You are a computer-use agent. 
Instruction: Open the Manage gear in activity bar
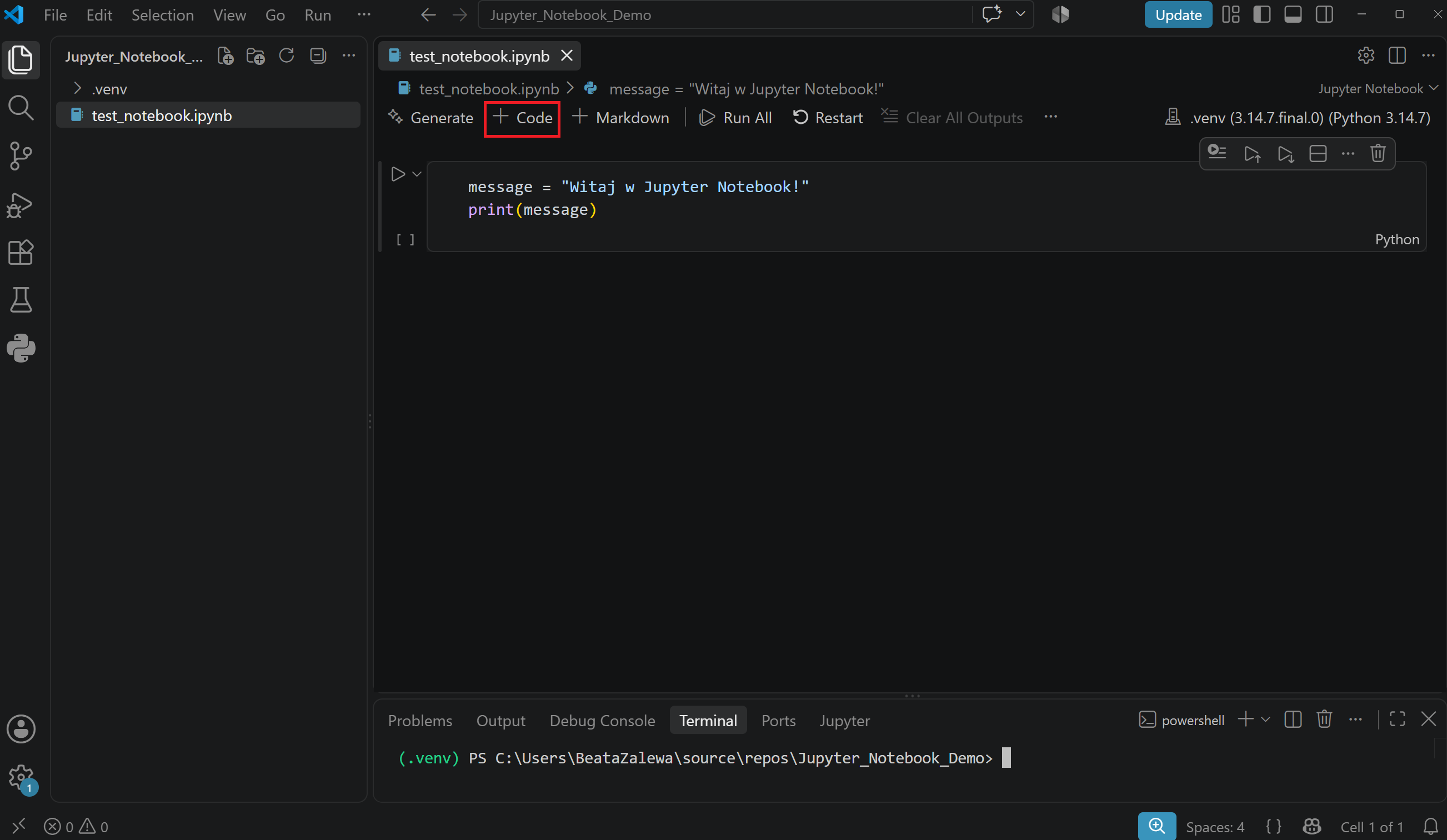[21, 777]
